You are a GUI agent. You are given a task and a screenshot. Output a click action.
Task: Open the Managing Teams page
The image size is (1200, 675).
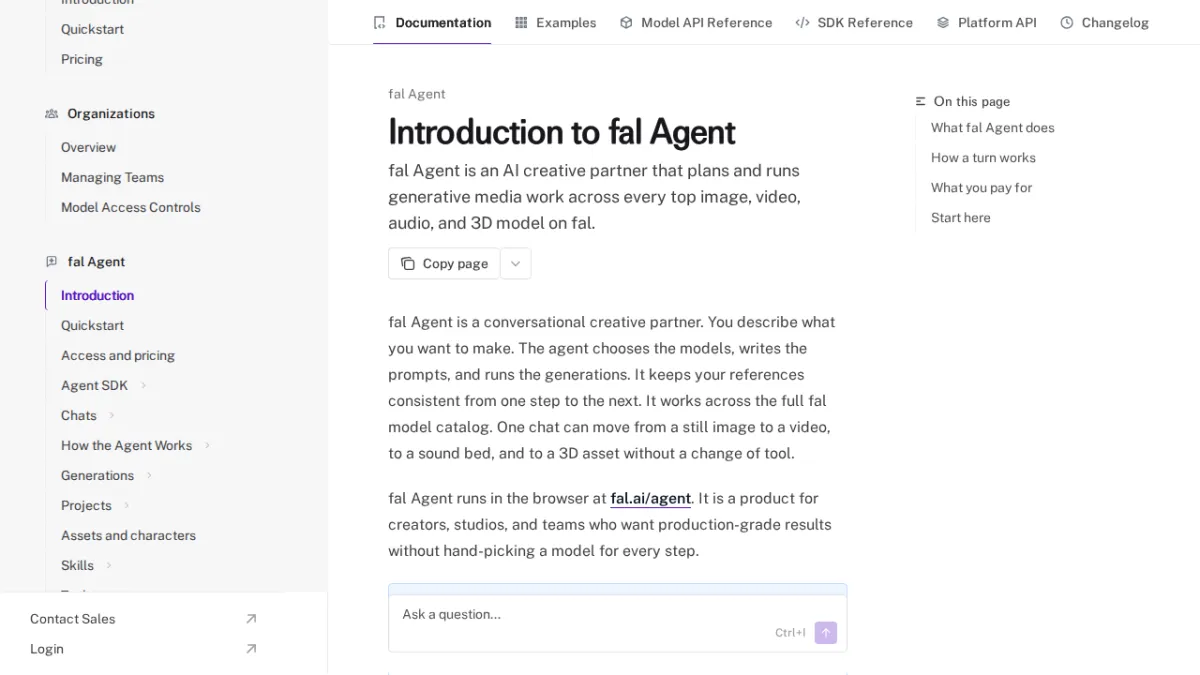pos(112,178)
